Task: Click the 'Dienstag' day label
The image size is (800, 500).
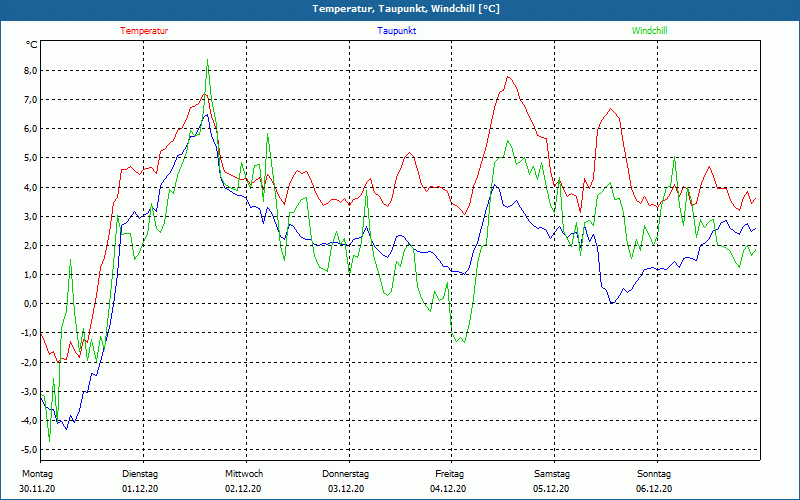Action: 140,474
